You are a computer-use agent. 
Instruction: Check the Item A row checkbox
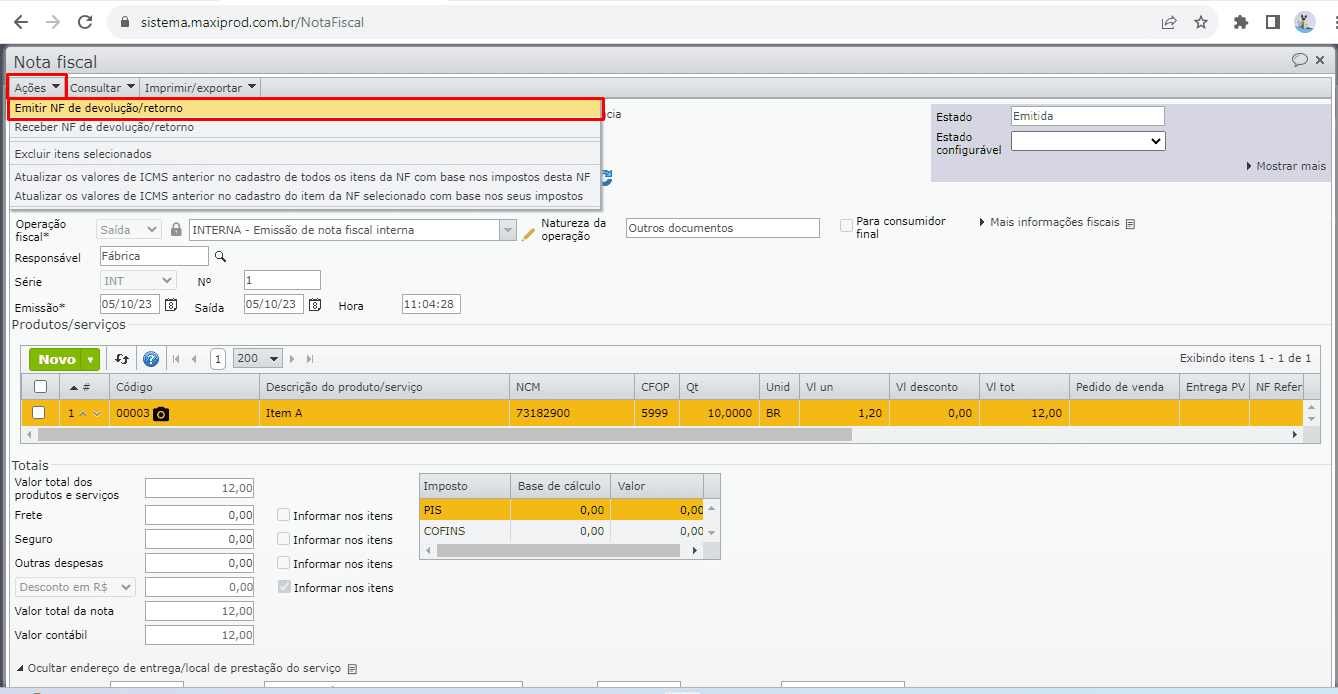tap(39, 413)
